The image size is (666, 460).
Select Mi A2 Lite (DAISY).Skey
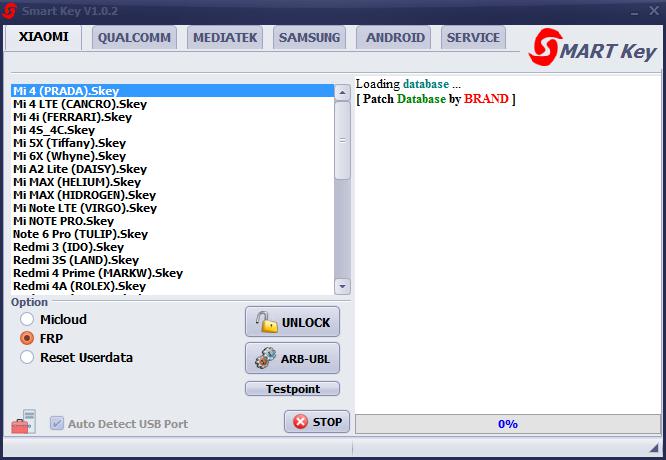[172, 169]
